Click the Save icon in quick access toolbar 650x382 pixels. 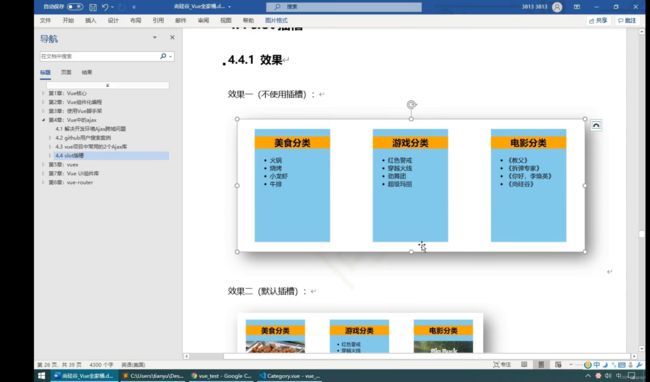[93, 7]
